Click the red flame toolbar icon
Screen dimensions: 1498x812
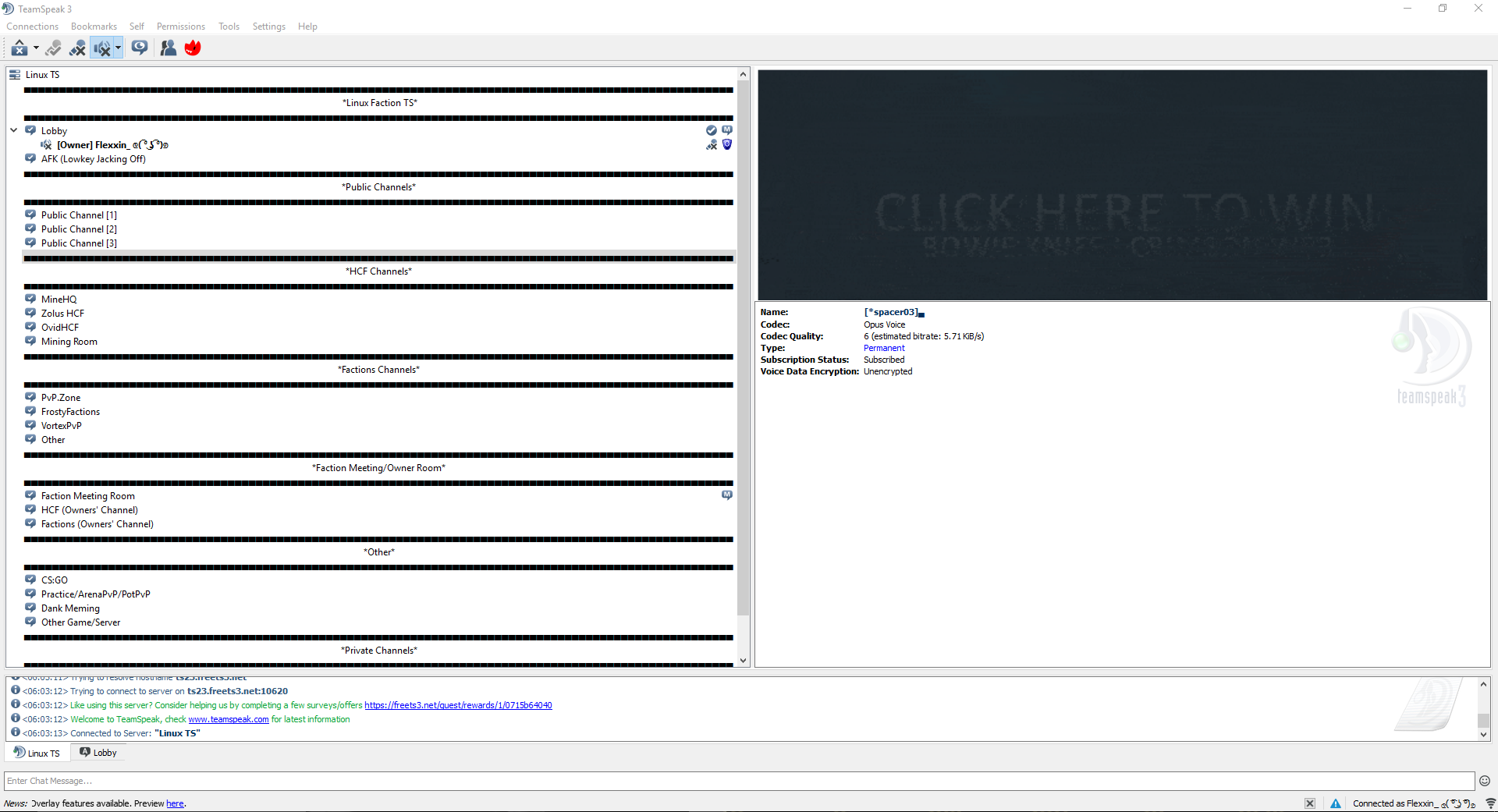(x=193, y=48)
